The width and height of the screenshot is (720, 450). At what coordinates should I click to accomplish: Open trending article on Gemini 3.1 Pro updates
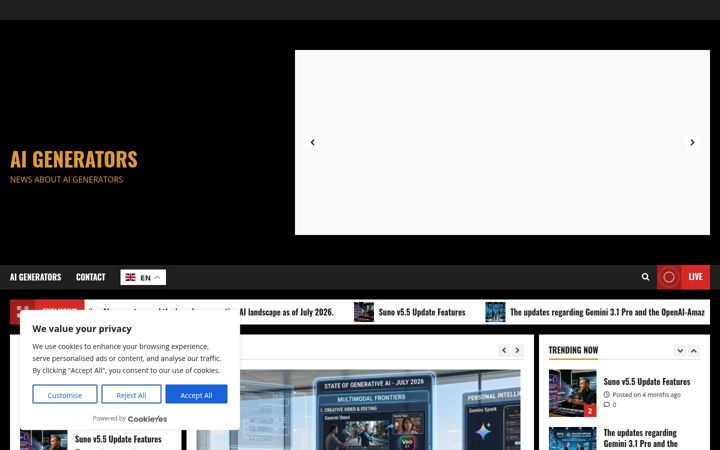pyautogui.click(x=640, y=439)
